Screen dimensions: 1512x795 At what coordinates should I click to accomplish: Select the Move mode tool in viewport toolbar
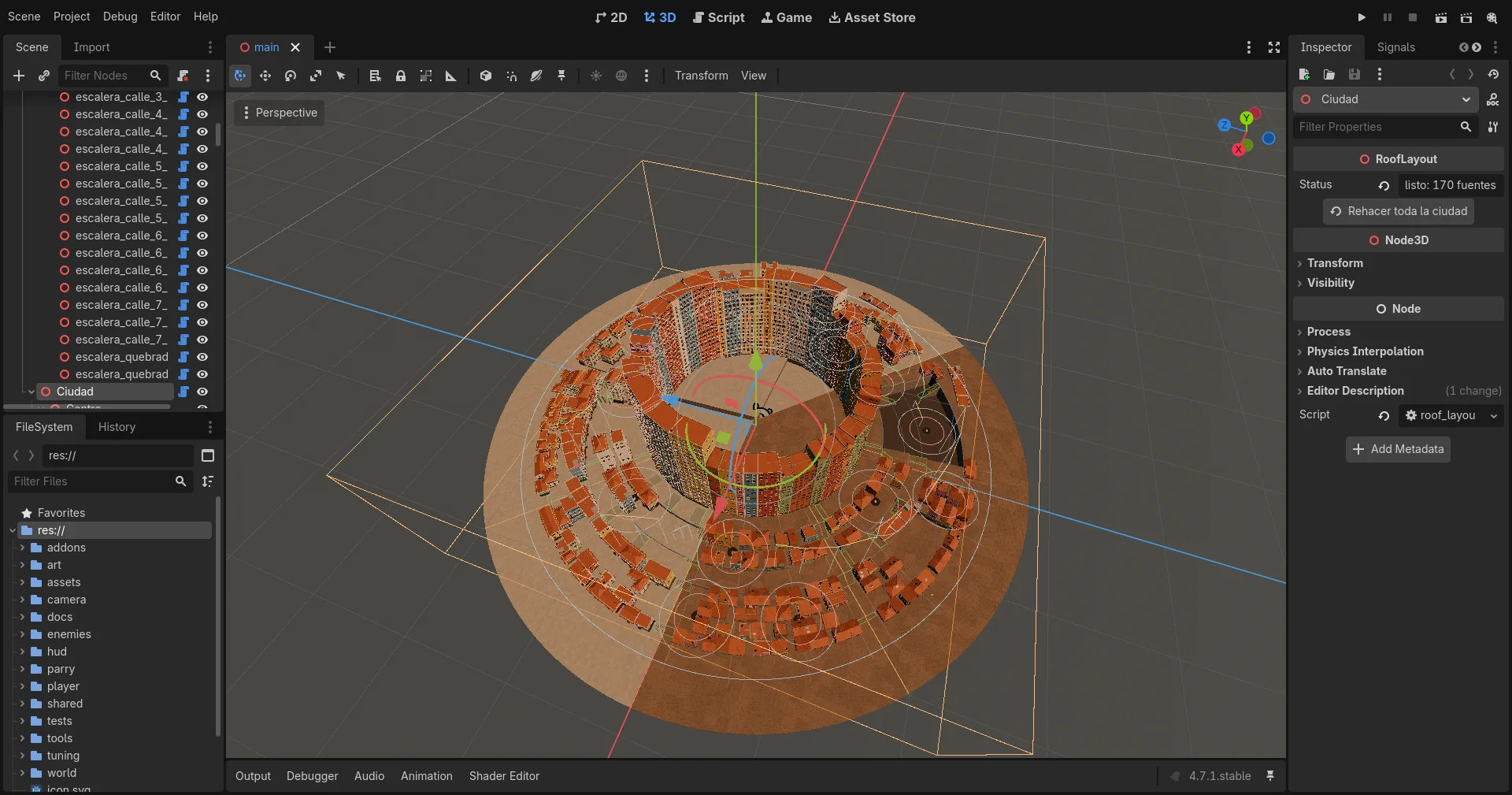click(265, 76)
